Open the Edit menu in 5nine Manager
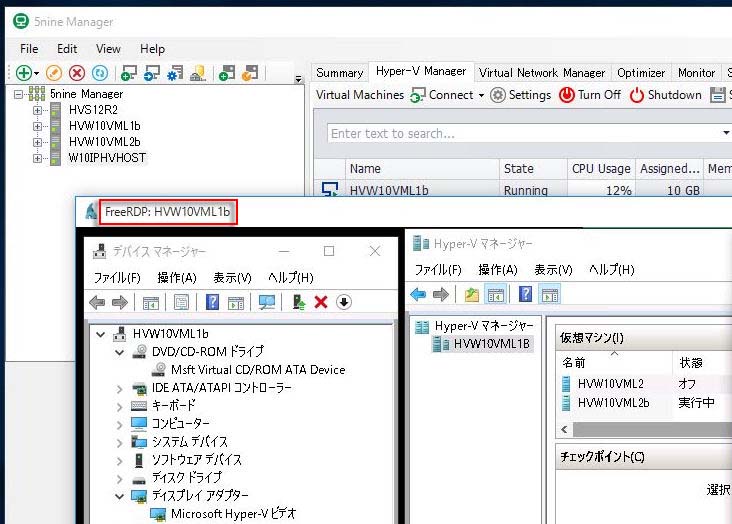The width and height of the screenshot is (732, 524). click(x=67, y=49)
